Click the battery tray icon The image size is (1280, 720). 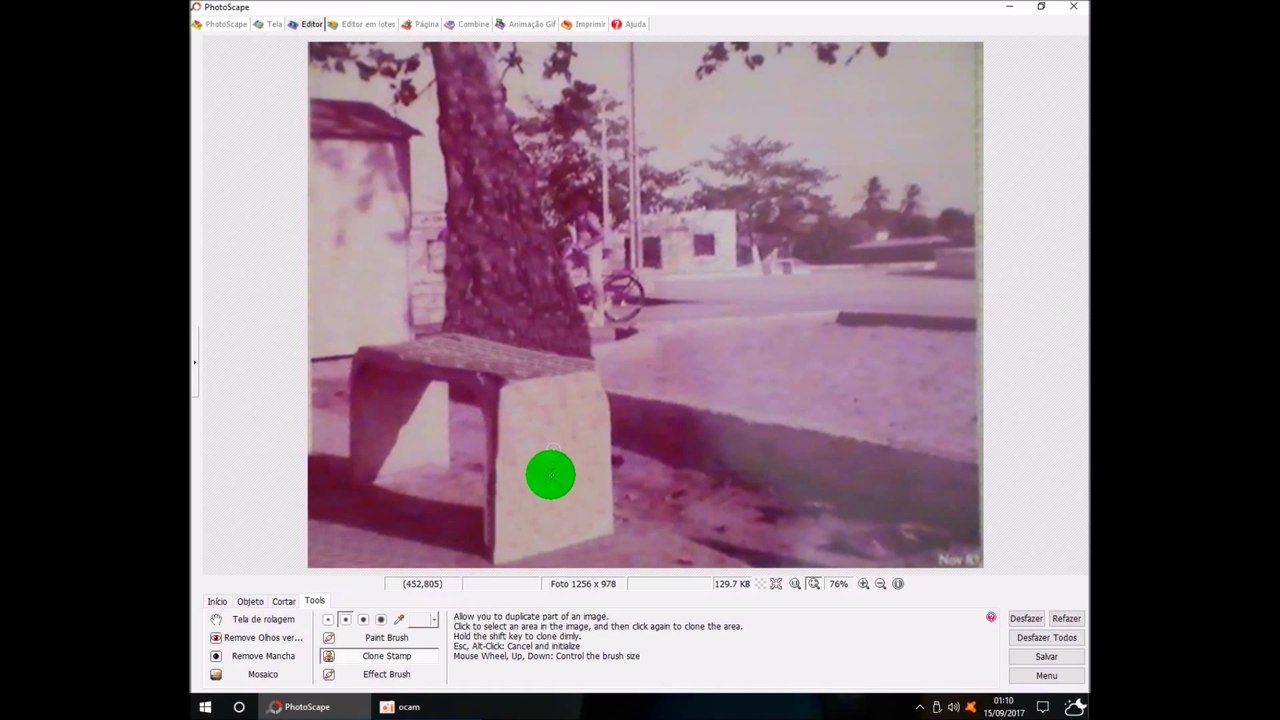pyautogui.click(x=937, y=707)
